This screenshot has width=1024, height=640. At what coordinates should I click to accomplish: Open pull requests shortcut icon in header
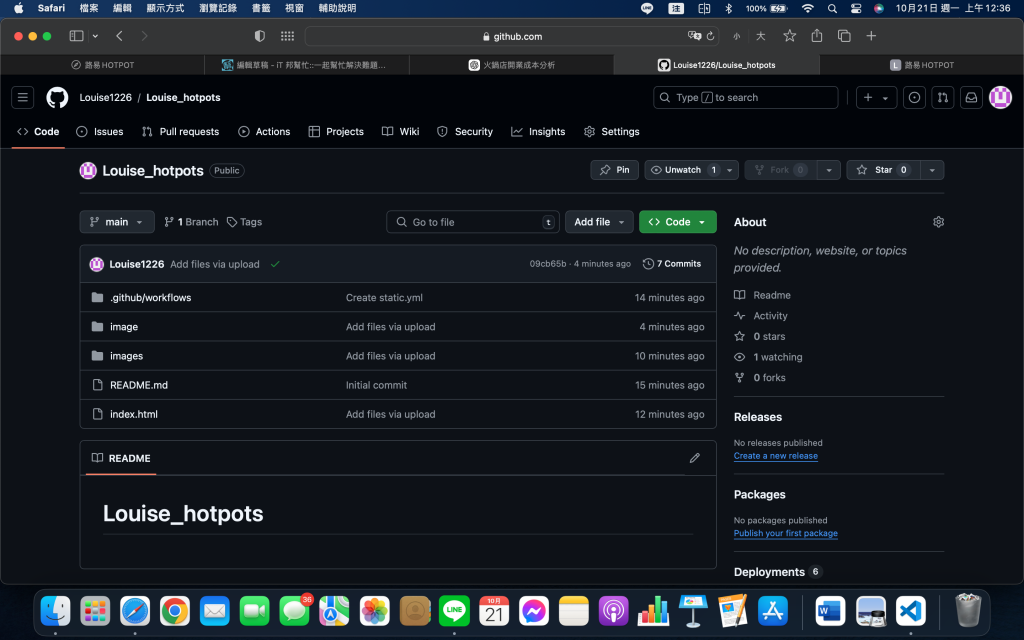(943, 97)
